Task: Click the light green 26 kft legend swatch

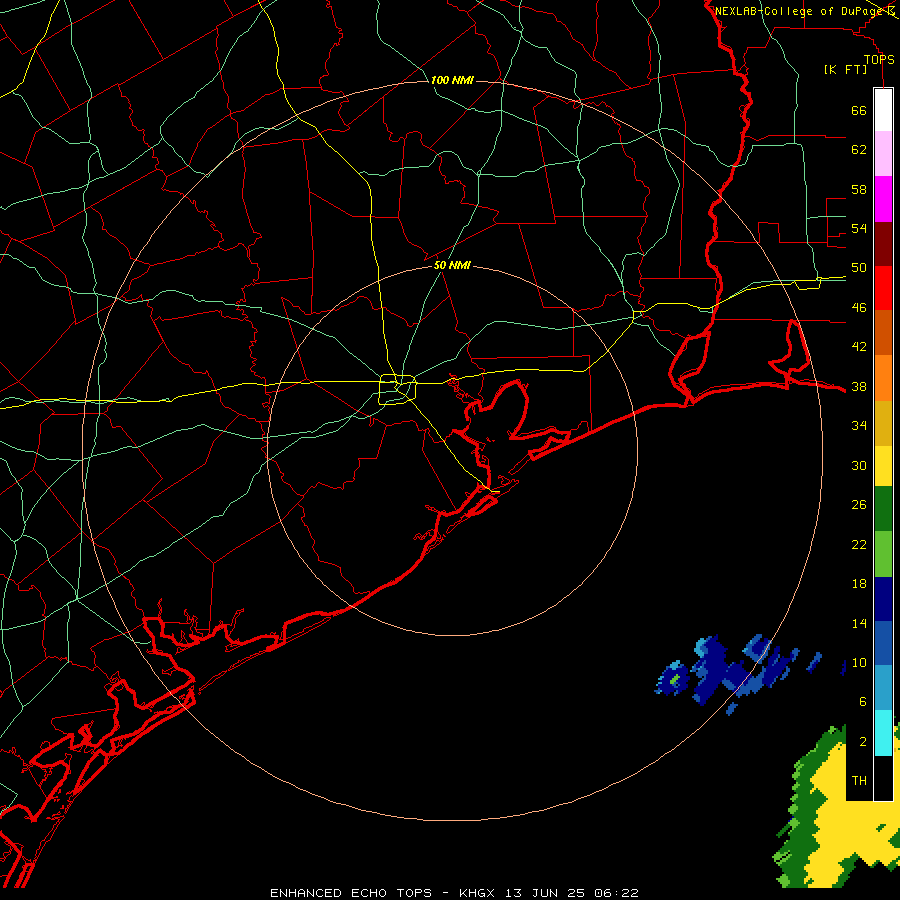Action: pyautogui.click(x=883, y=554)
